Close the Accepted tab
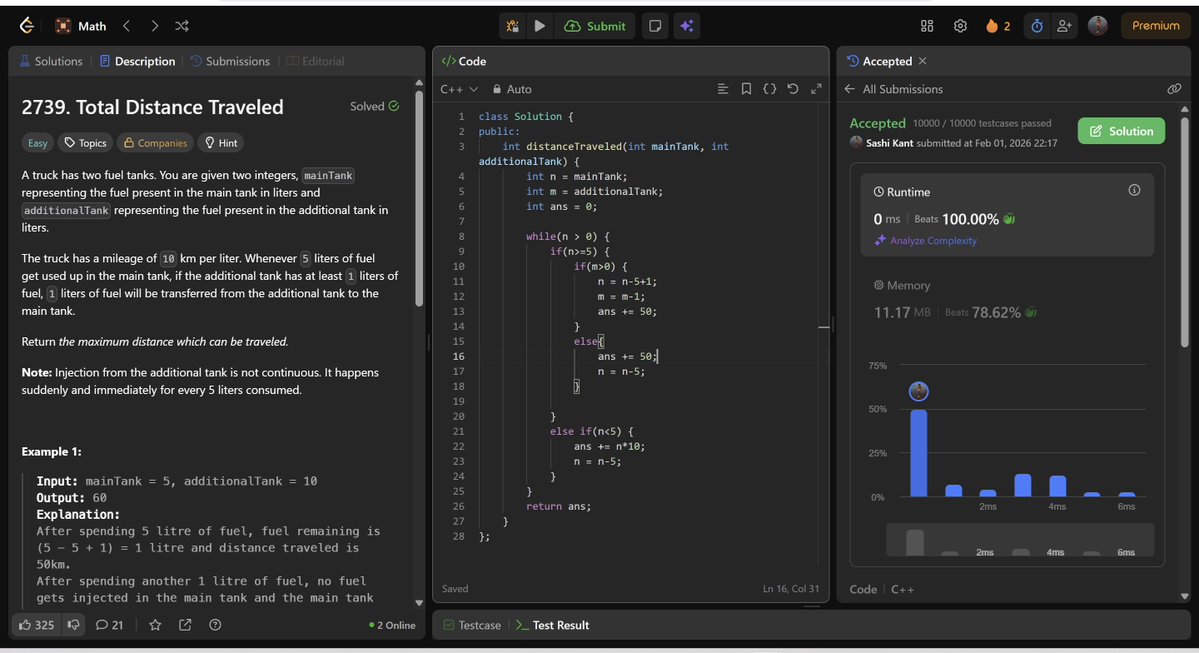This screenshot has height=653, width=1199. coord(923,61)
